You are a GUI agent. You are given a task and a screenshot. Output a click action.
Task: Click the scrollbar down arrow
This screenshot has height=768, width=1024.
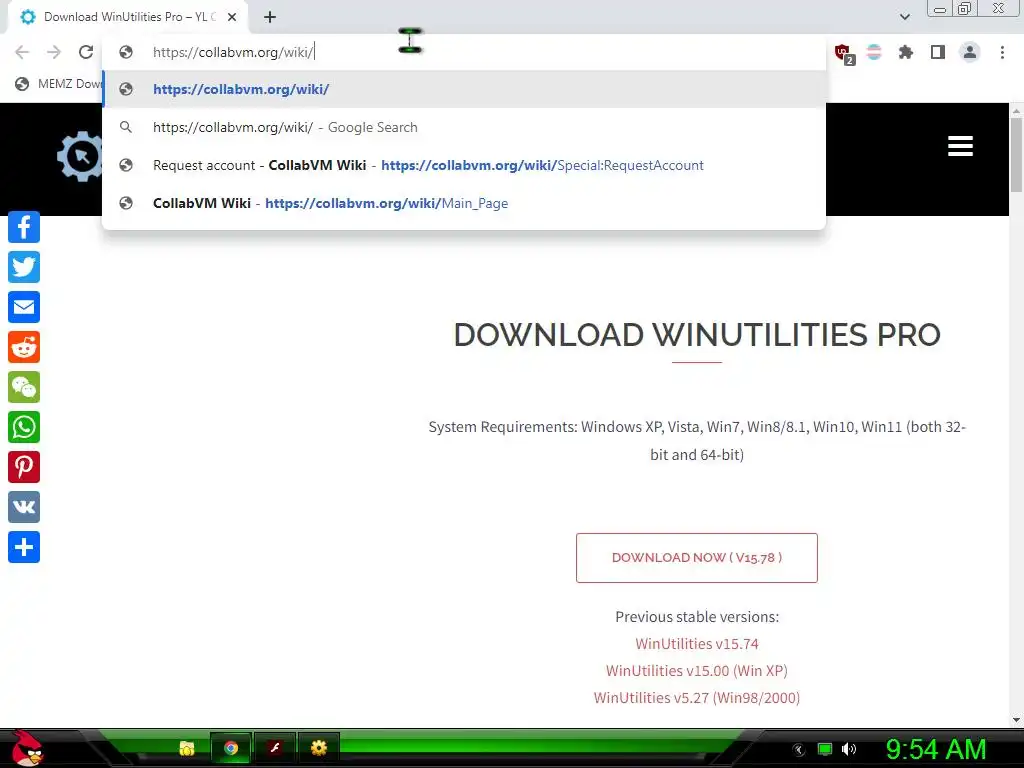click(x=1016, y=720)
